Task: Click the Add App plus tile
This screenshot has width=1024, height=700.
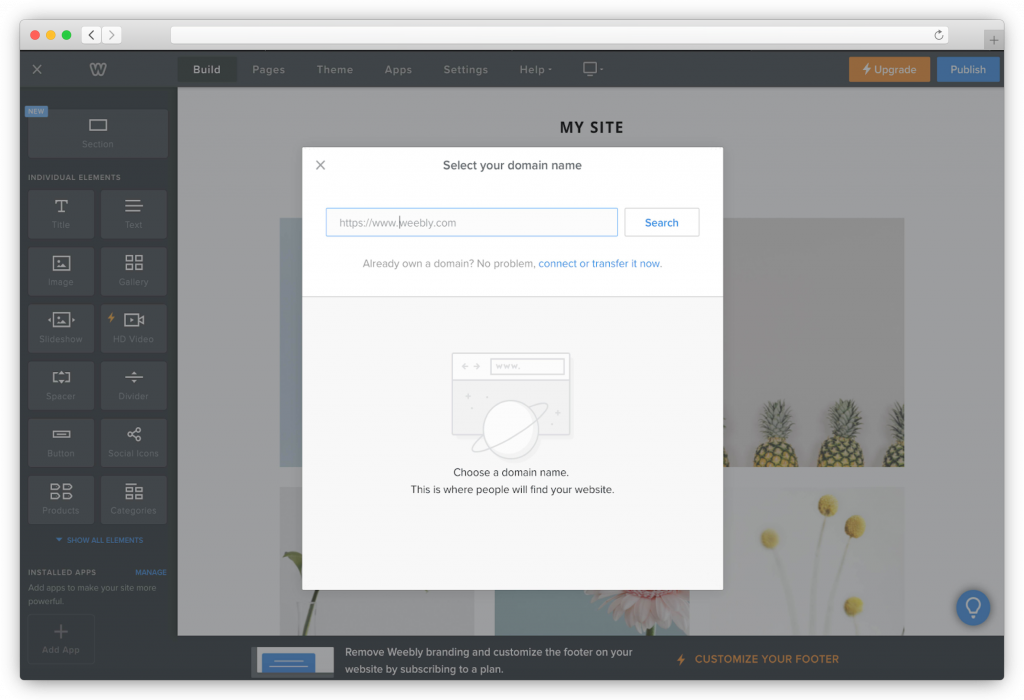Action: click(x=61, y=639)
